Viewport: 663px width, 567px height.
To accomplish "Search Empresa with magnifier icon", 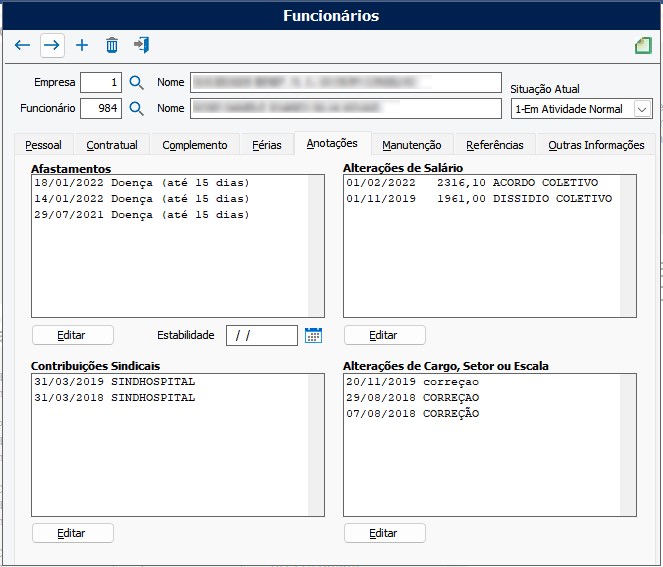I will coord(137,82).
